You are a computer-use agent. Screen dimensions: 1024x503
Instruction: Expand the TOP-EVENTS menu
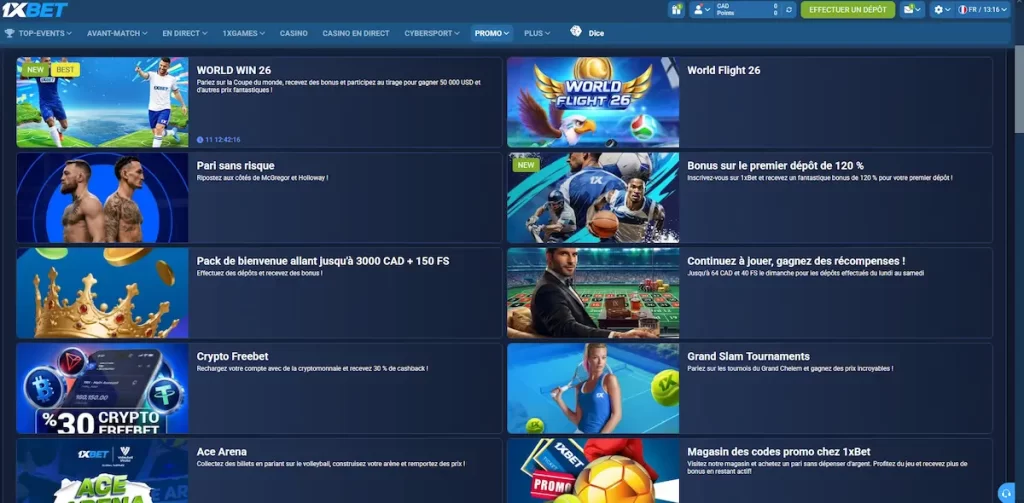tap(45, 33)
